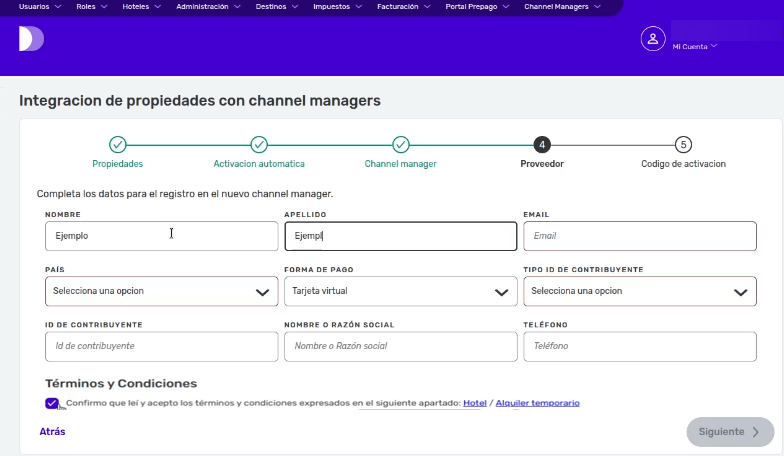Expand the País dropdown

pyautogui.click(x=161, y=291)
